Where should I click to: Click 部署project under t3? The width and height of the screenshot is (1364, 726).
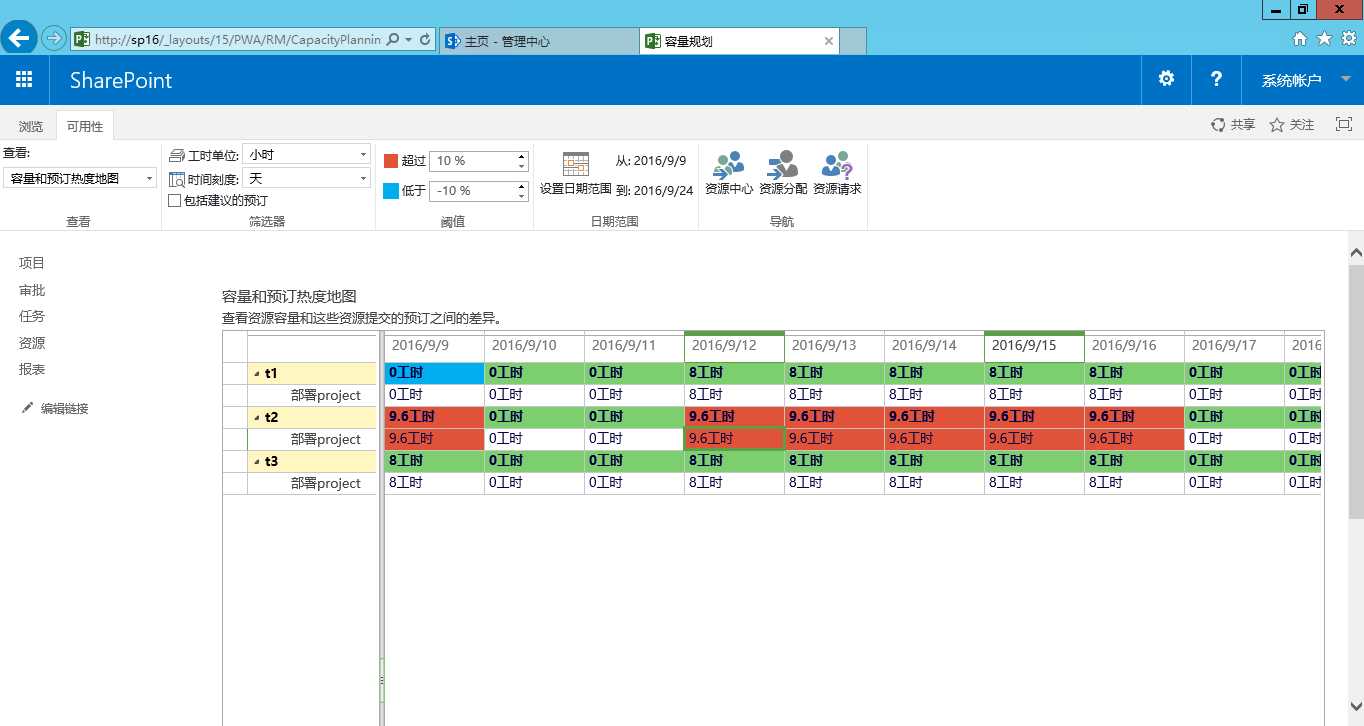[x=326, y=483]
